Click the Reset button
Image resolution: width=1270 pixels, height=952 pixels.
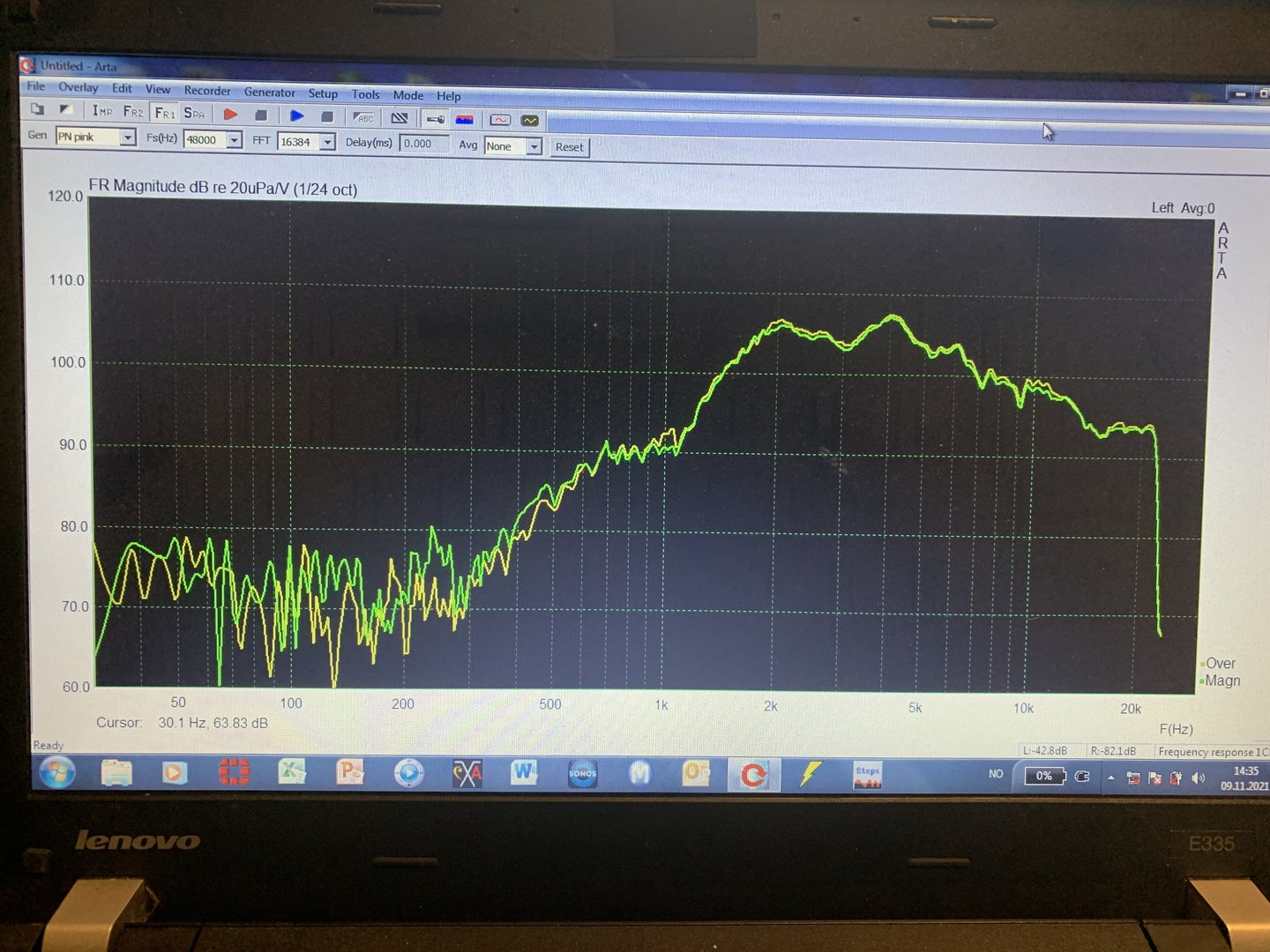click(569, 147)
